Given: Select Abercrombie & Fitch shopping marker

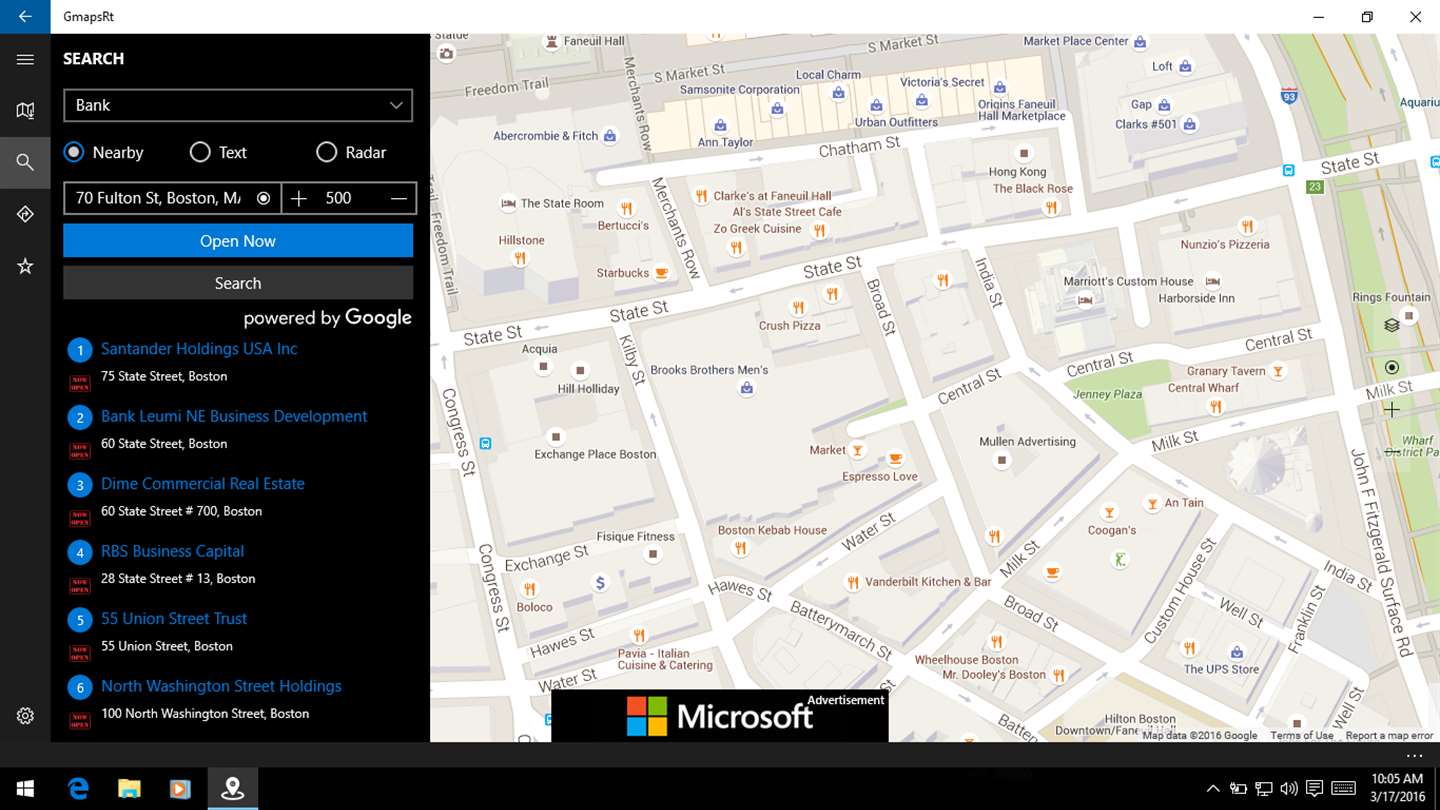Looking at the screenshot, I should pos(610,136).
